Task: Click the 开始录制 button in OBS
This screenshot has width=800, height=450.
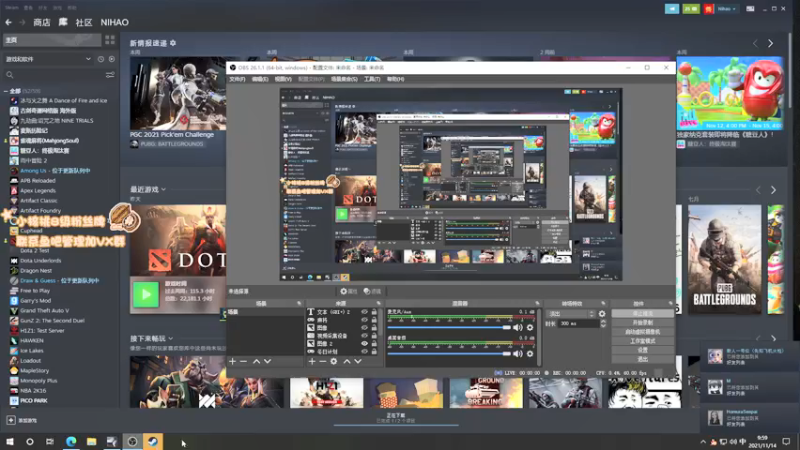Action: [641, 323]
